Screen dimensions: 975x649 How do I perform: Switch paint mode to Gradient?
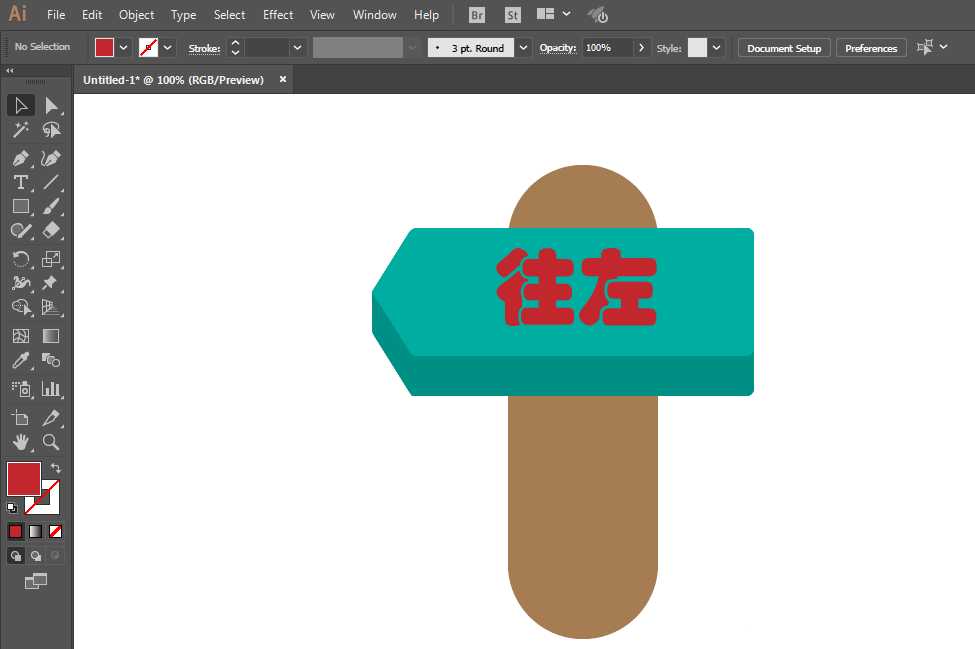point(35,532)
